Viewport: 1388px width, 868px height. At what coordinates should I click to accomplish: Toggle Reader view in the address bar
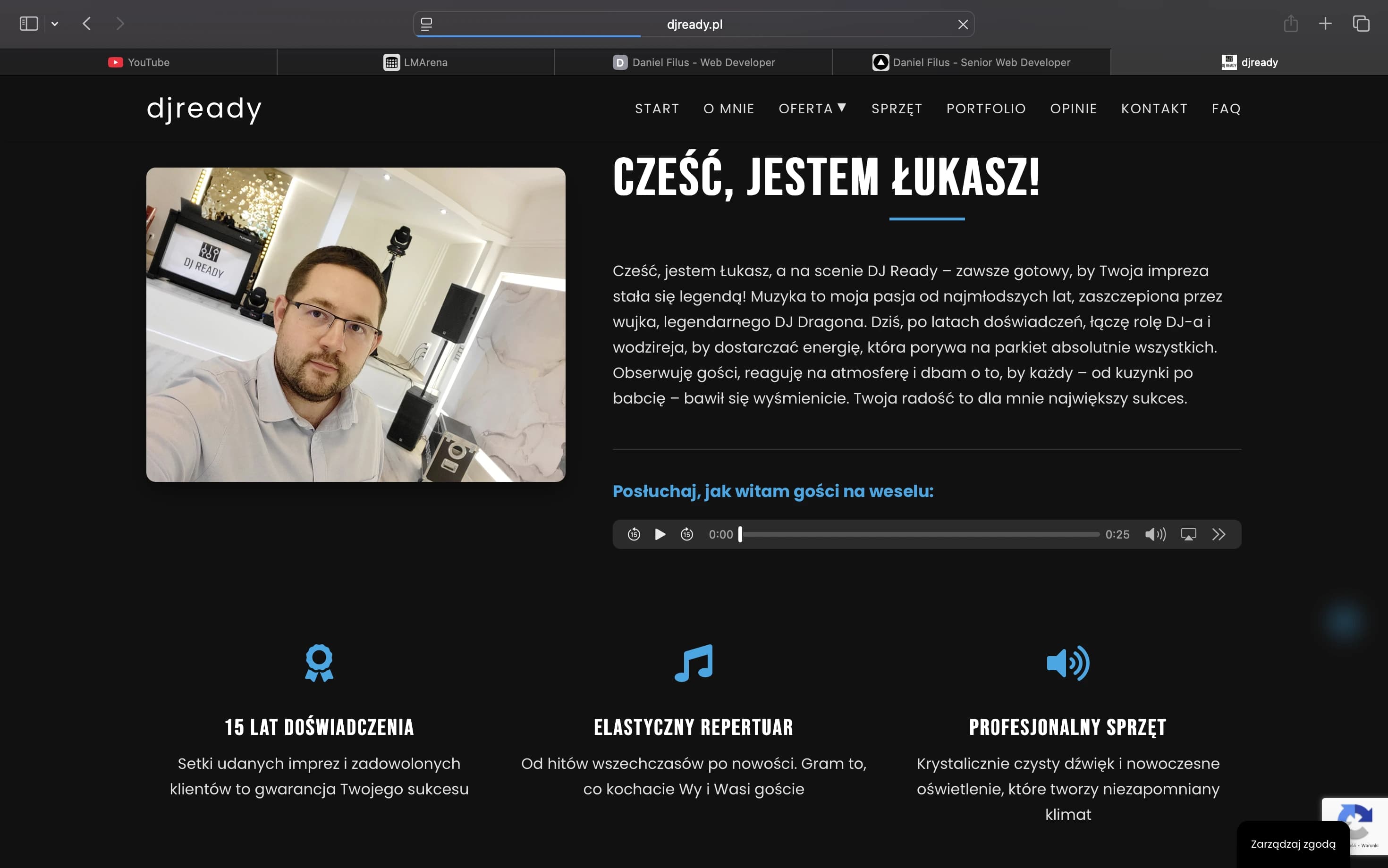pos(425,24)
